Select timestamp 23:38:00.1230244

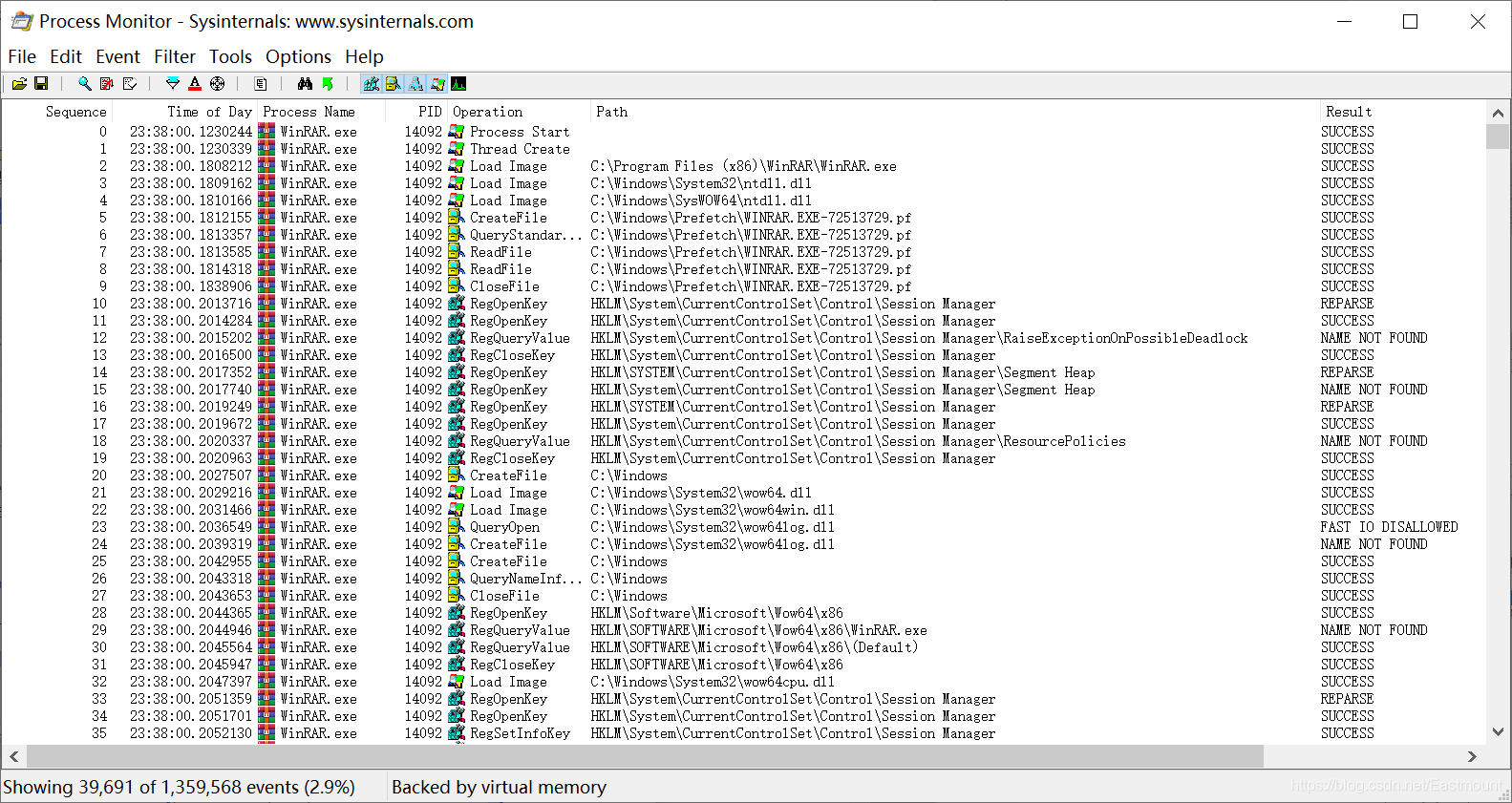(x=191, y=132)
